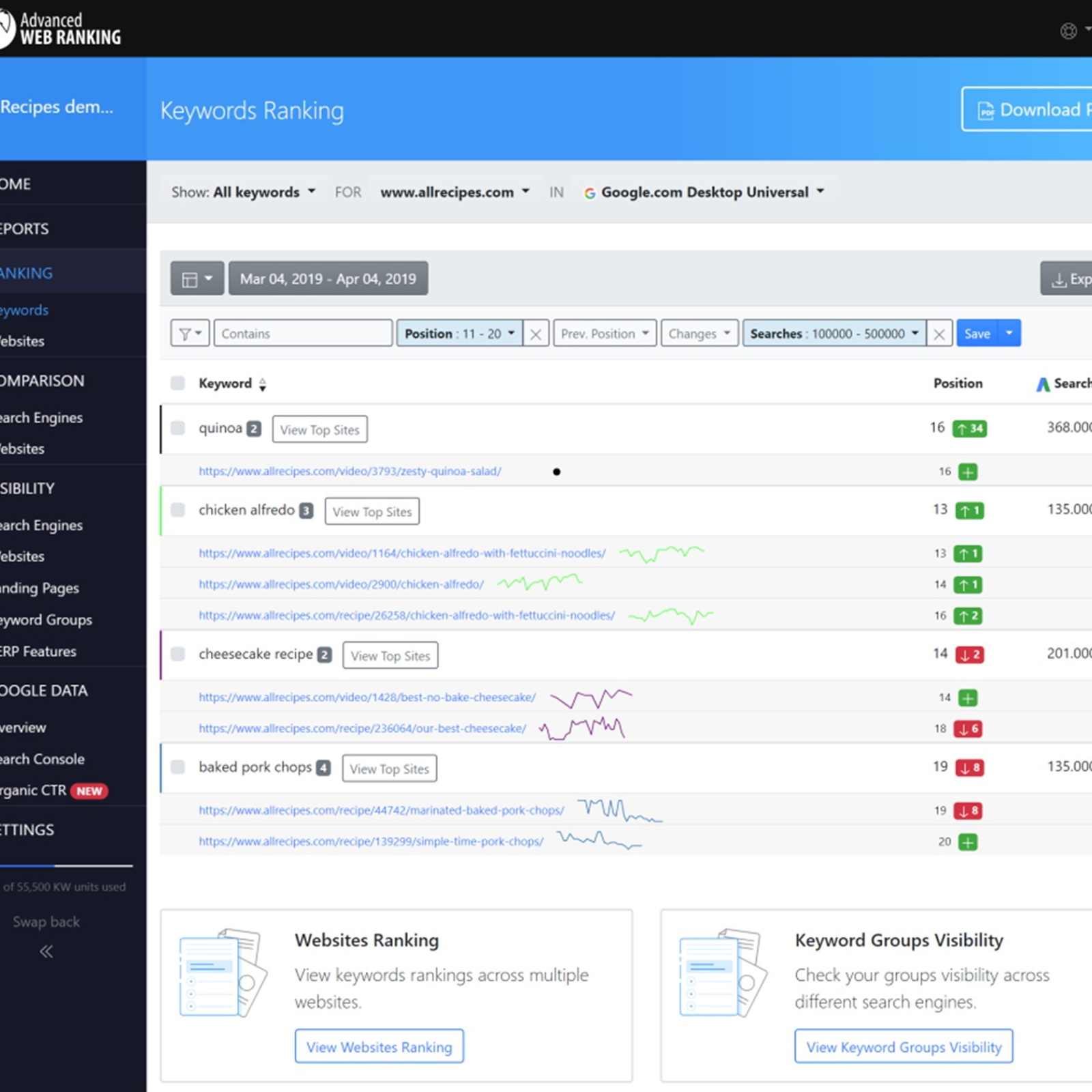Check the checkbox next to quinoa keyword
Viewport: 1092px width, 1092px height.
[x=177, y=429]
